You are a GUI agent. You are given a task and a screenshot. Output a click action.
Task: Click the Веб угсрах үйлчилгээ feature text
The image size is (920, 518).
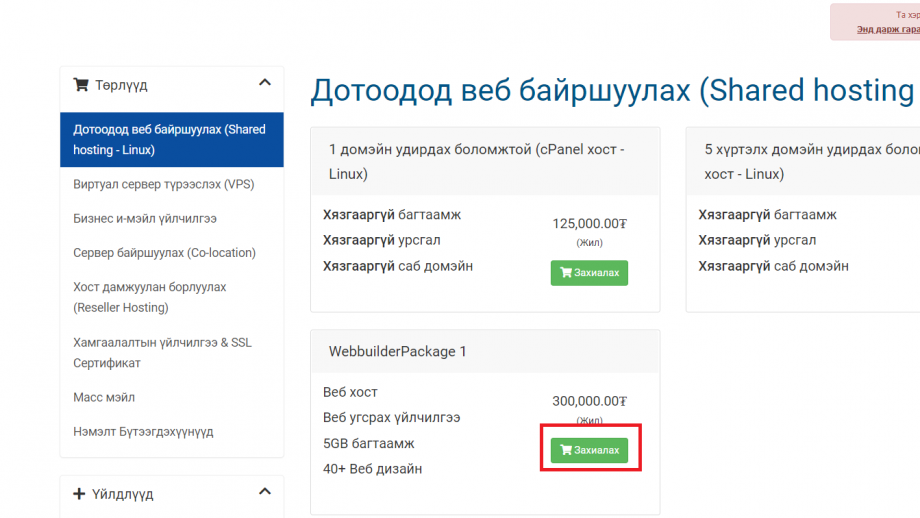point(391,418)
